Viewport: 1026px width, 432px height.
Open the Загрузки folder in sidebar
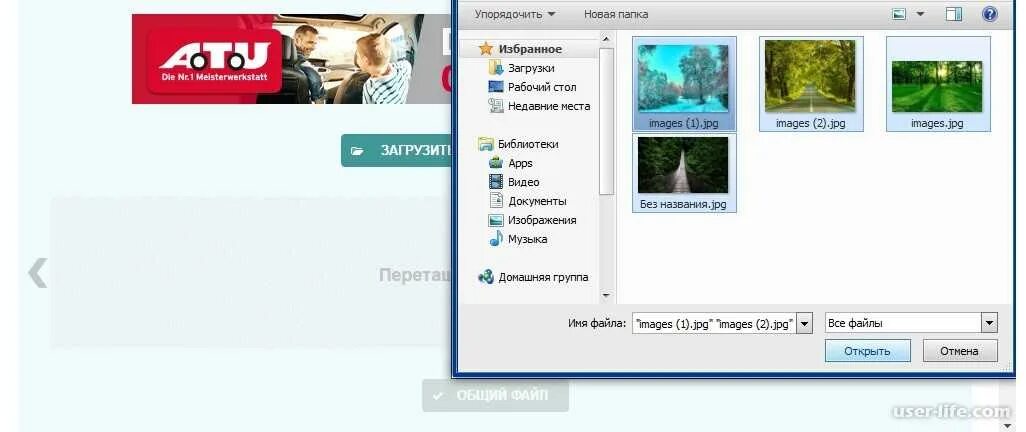tap(531, 68)
